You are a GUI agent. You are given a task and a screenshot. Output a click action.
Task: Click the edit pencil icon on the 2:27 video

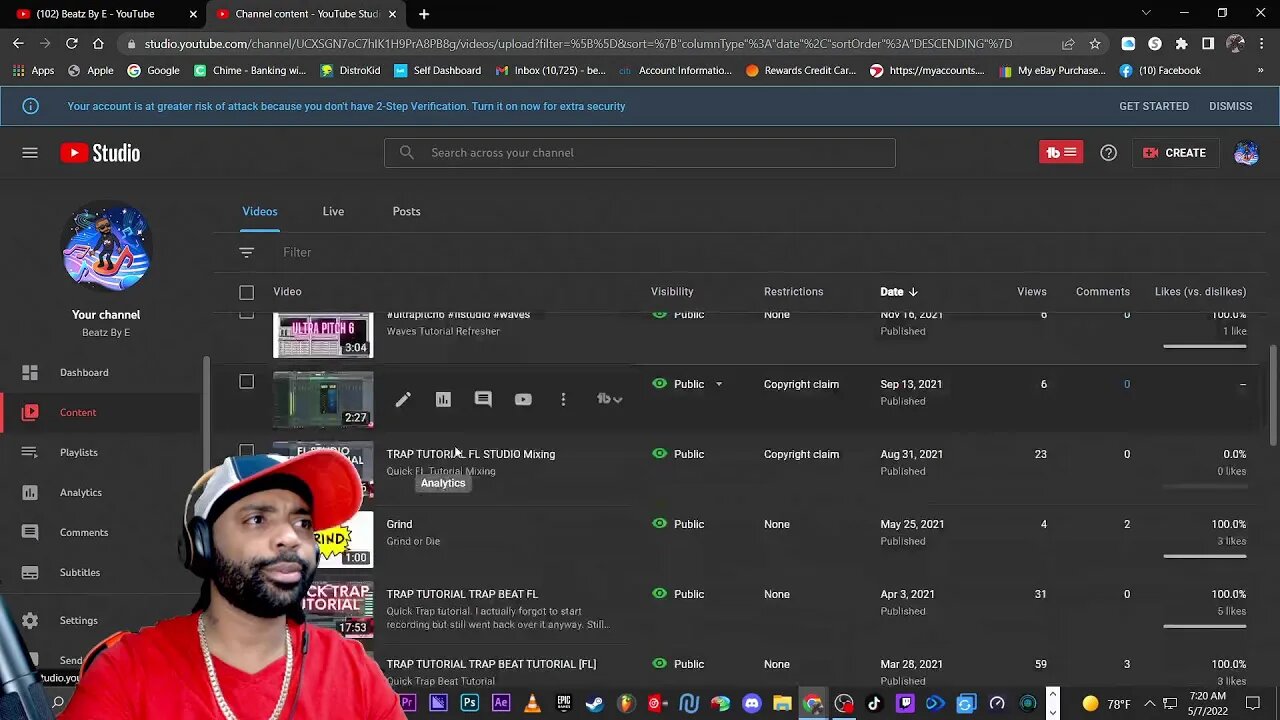(x=403, y=399)
